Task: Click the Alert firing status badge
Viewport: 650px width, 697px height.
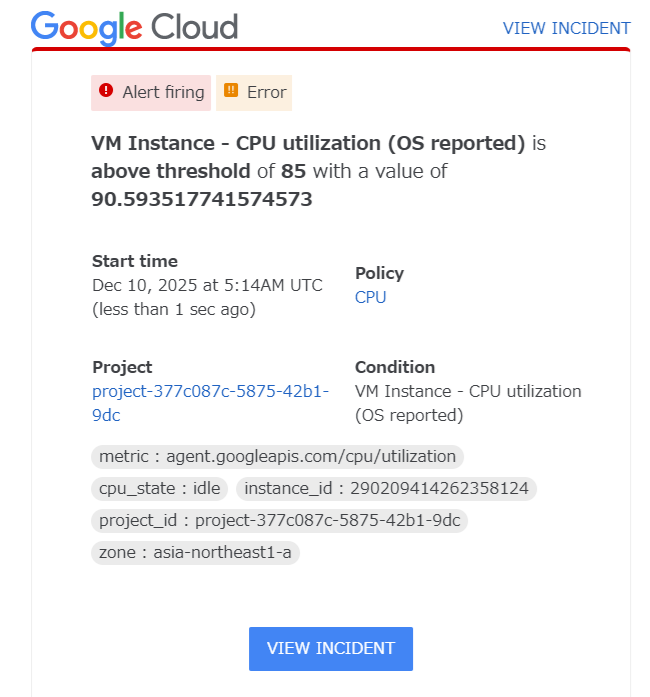Action: [151, 93]
